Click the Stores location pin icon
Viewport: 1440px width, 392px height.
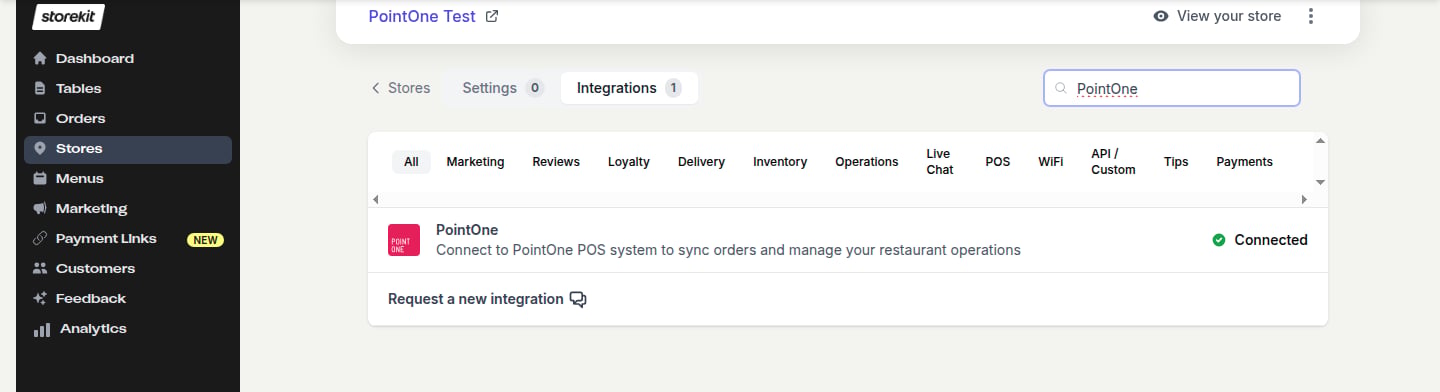click(x=40, y=148)
